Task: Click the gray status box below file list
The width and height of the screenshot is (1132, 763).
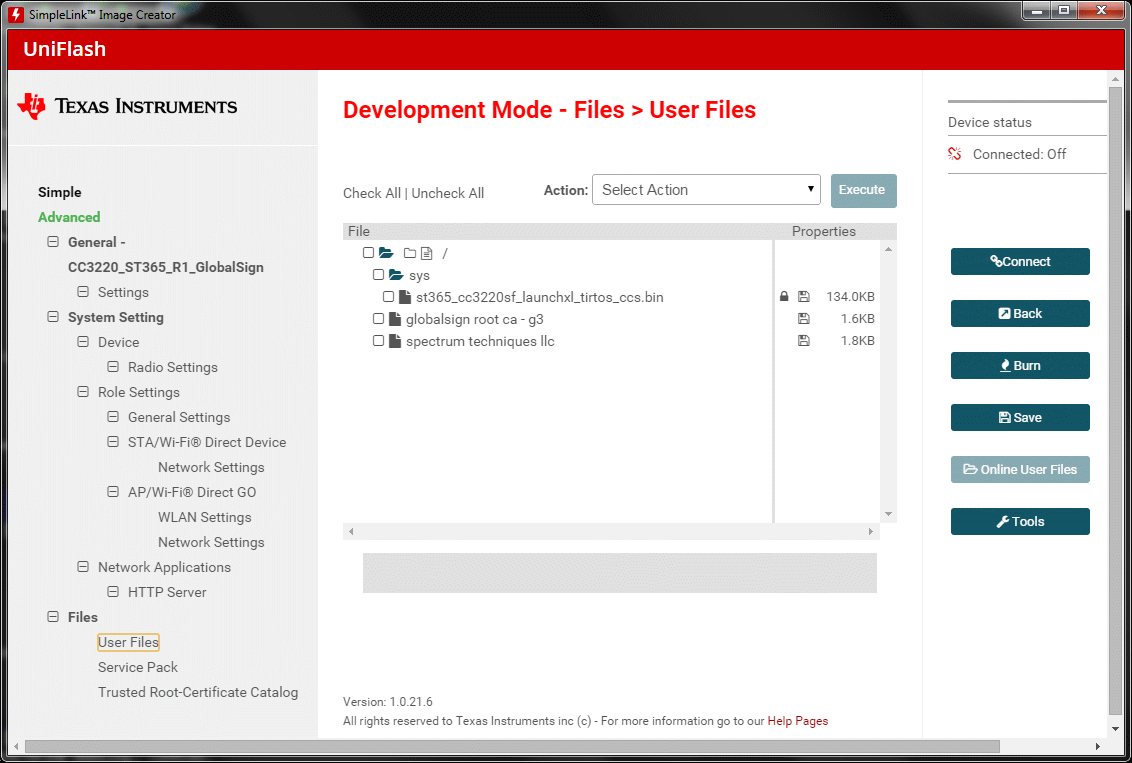Action: (x=619, y=573)
